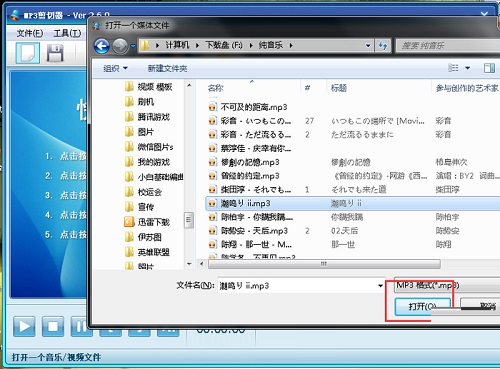Click the 刷机 folder icon in the tree
This screenshot has height=369, width=500.
click(x=129, y=101)
